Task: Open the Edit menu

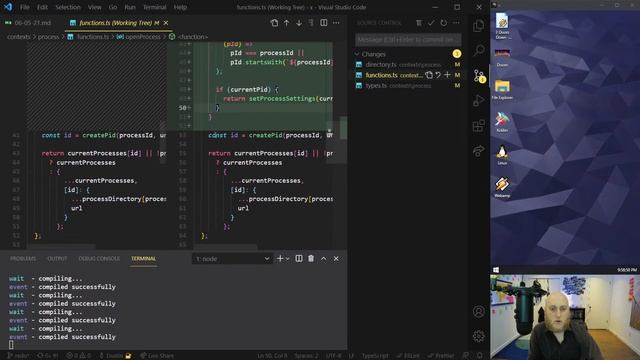Action: (x=42, y=7)
